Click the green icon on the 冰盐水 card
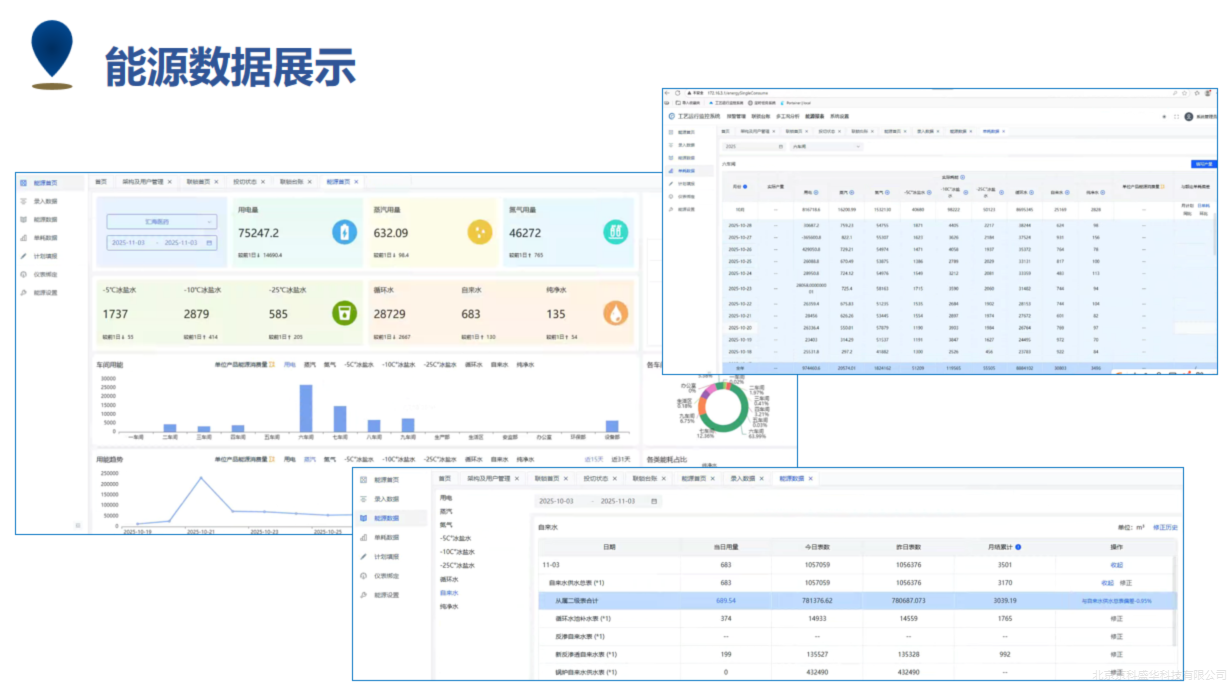The width and height of the screenshot is (1232, 684). [345, 312]
